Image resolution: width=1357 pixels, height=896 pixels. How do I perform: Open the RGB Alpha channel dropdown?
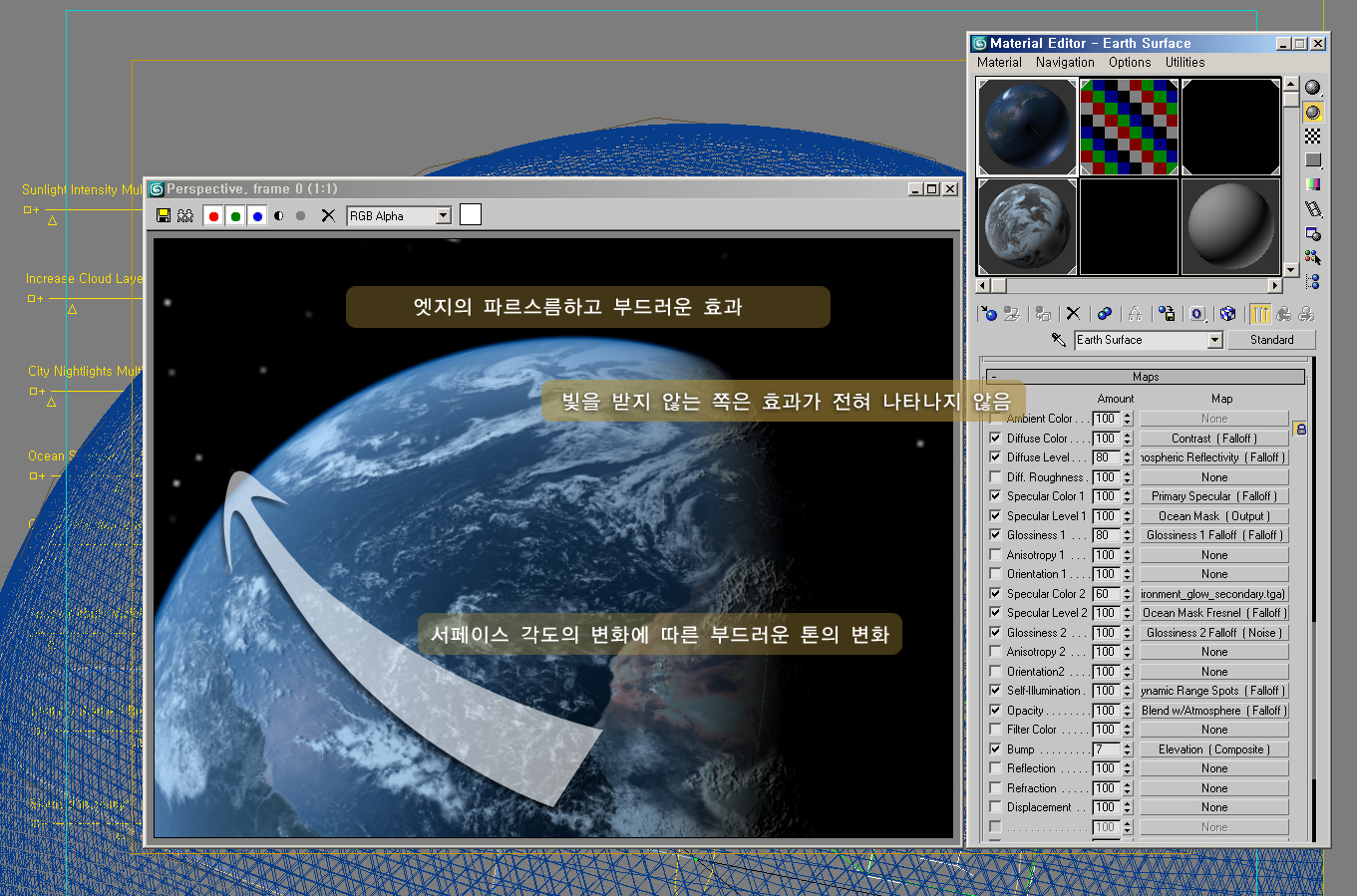pyautogui.click(x=444, y=215)
